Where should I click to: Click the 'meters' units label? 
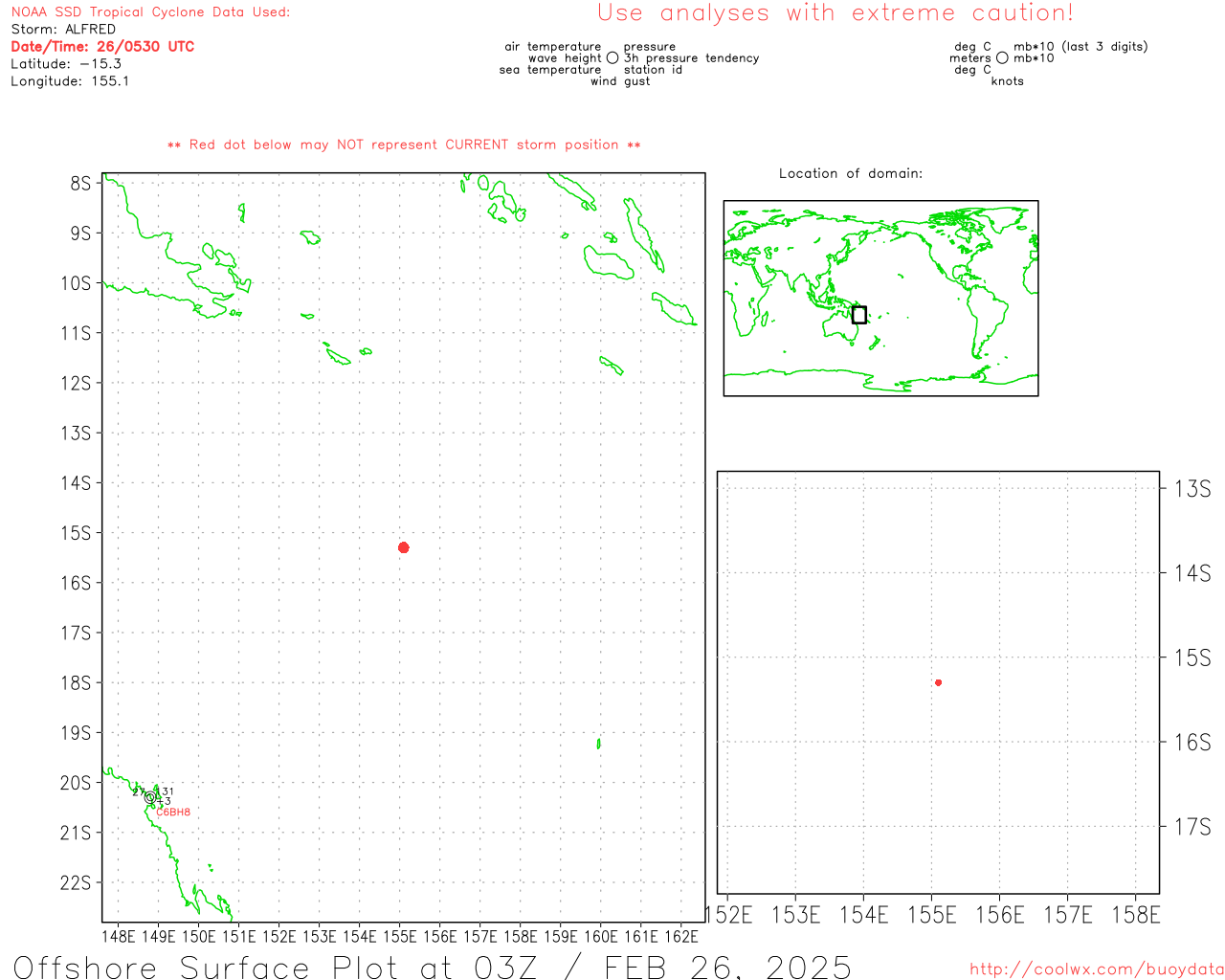point(970,58)
